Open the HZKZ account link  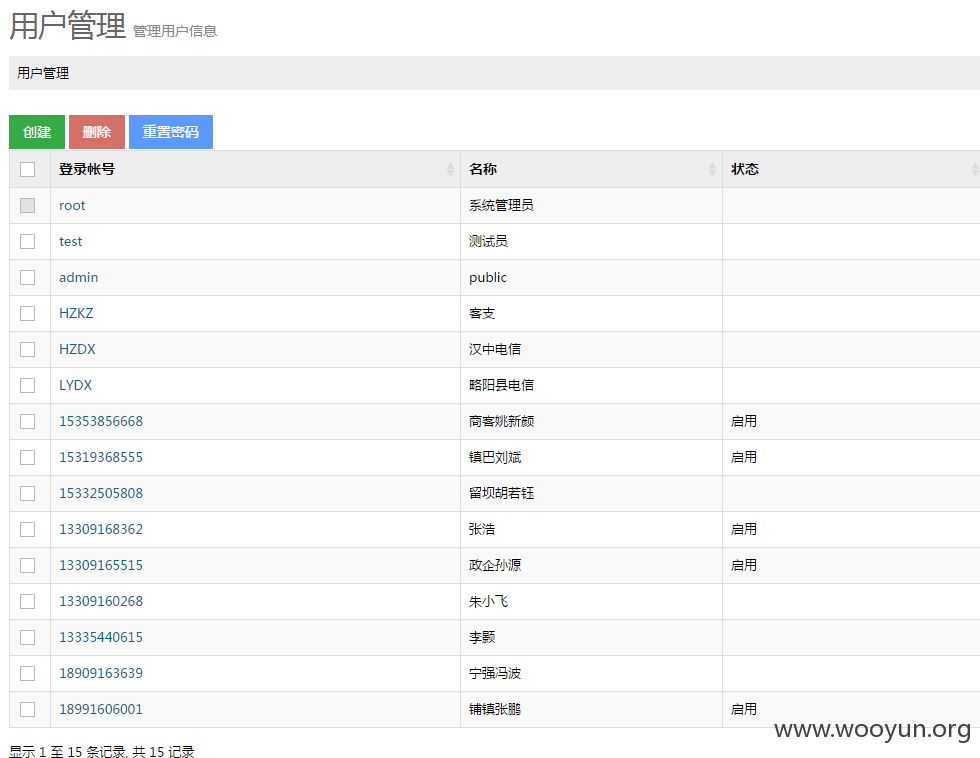pos(76,313)
